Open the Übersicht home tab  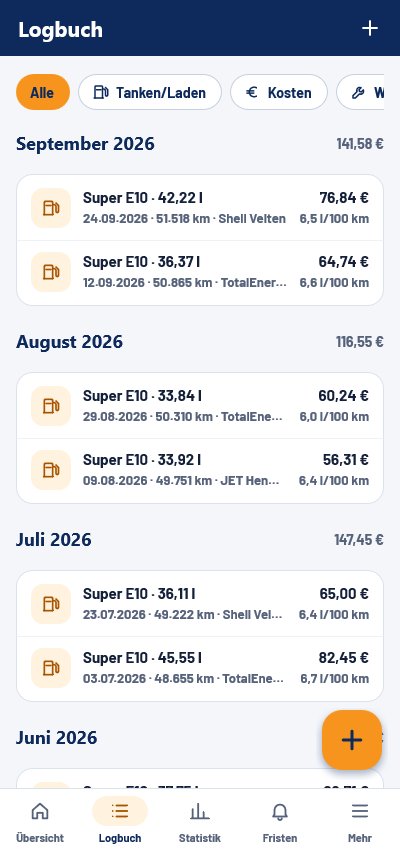(40, 823)
